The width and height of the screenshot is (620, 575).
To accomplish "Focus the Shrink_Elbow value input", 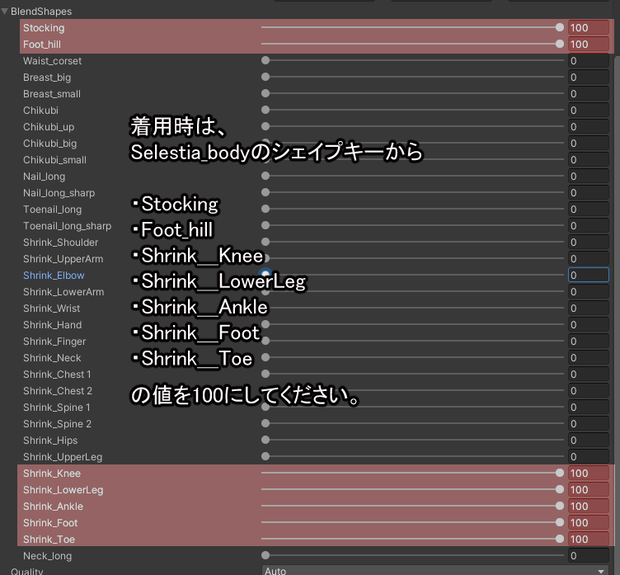I will (588, 275).
